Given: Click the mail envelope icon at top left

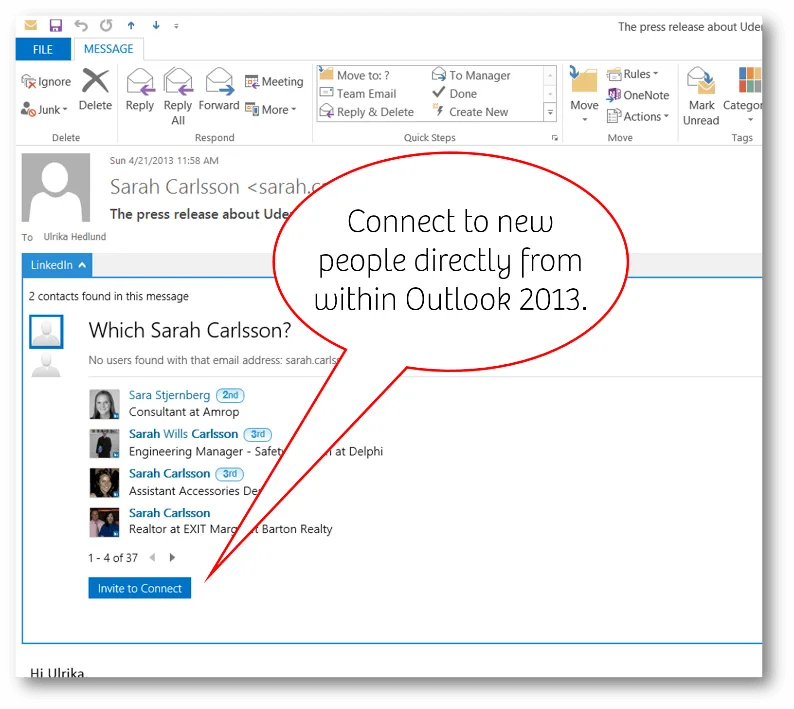Looking at the screenshot, I should tap(31, 25).
